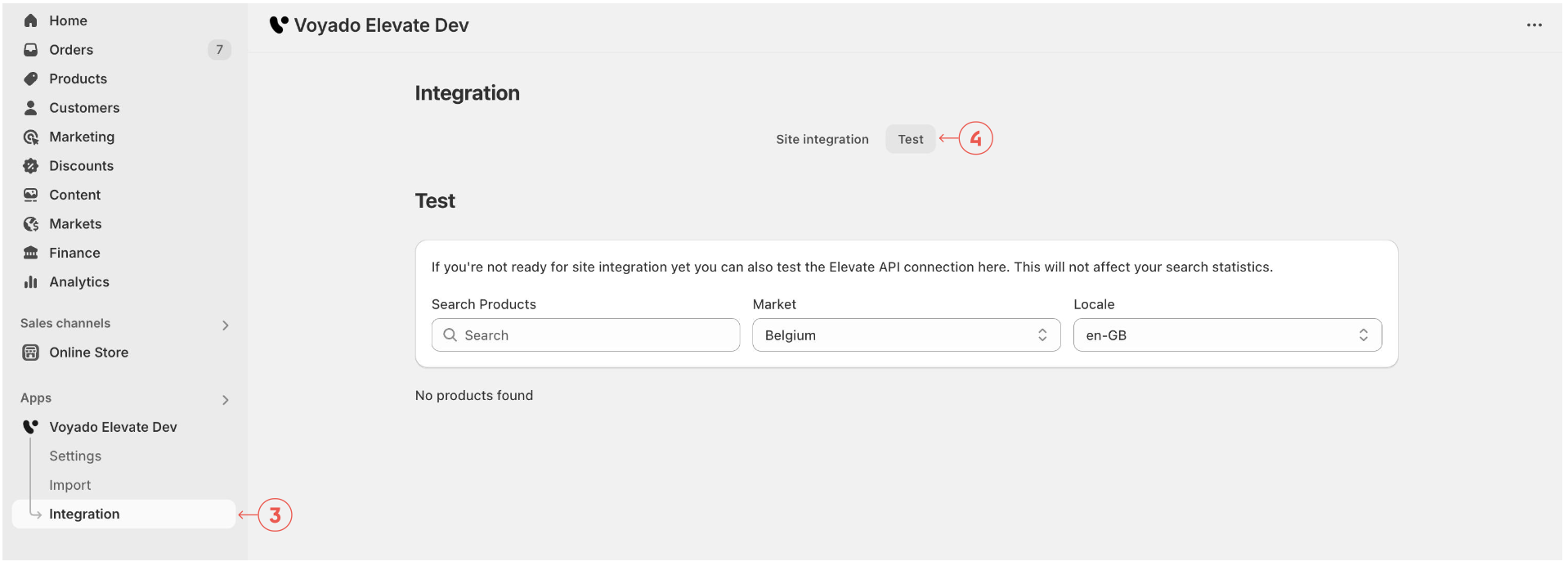Screen dimensions: 1568x566
Task: Click the Home house icon in sidebar
Action: (31, 20)
